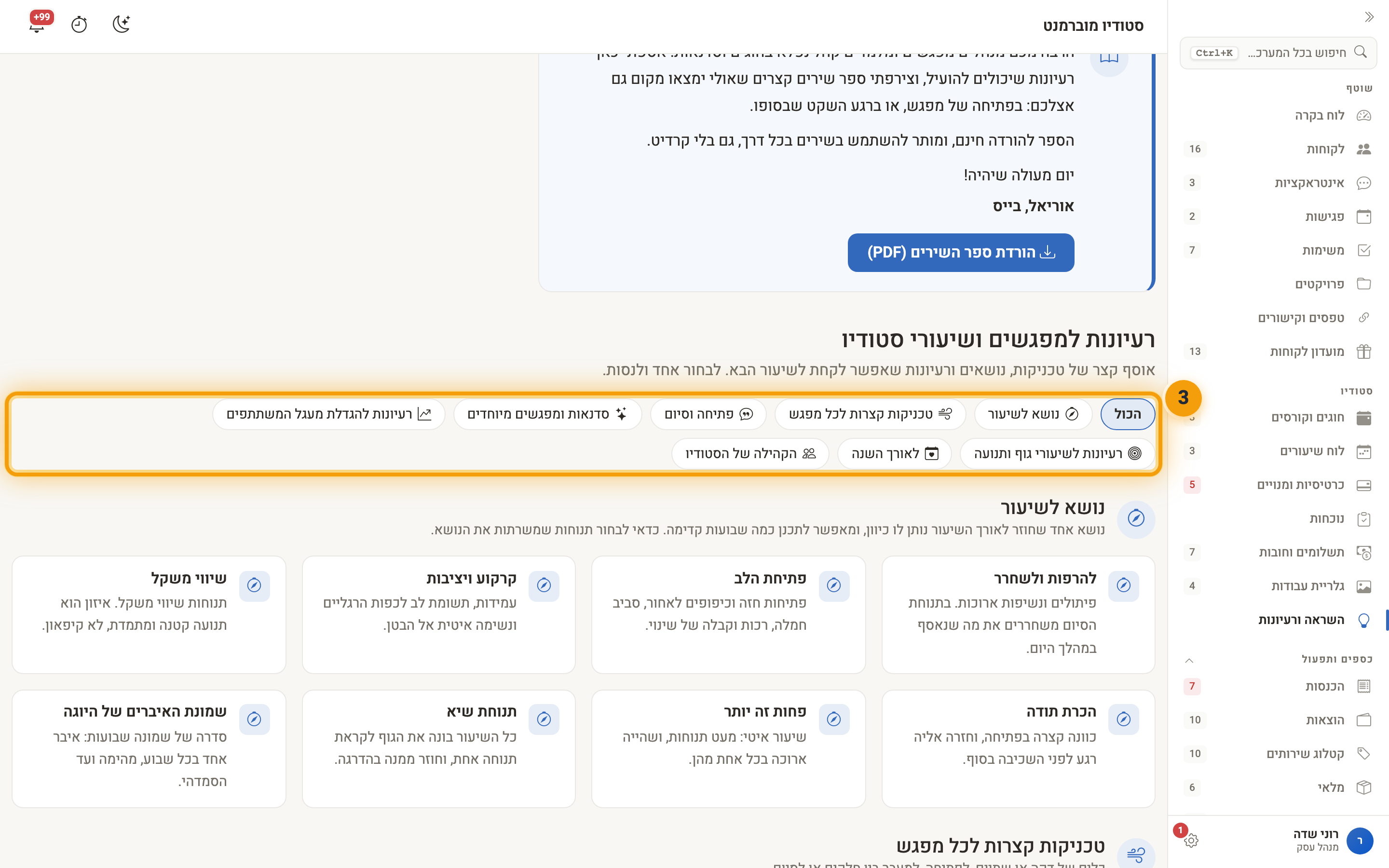1389x868 pixels.
Task: Open נוכחות attendance in sidebar
Action: tap(1278, 519)
